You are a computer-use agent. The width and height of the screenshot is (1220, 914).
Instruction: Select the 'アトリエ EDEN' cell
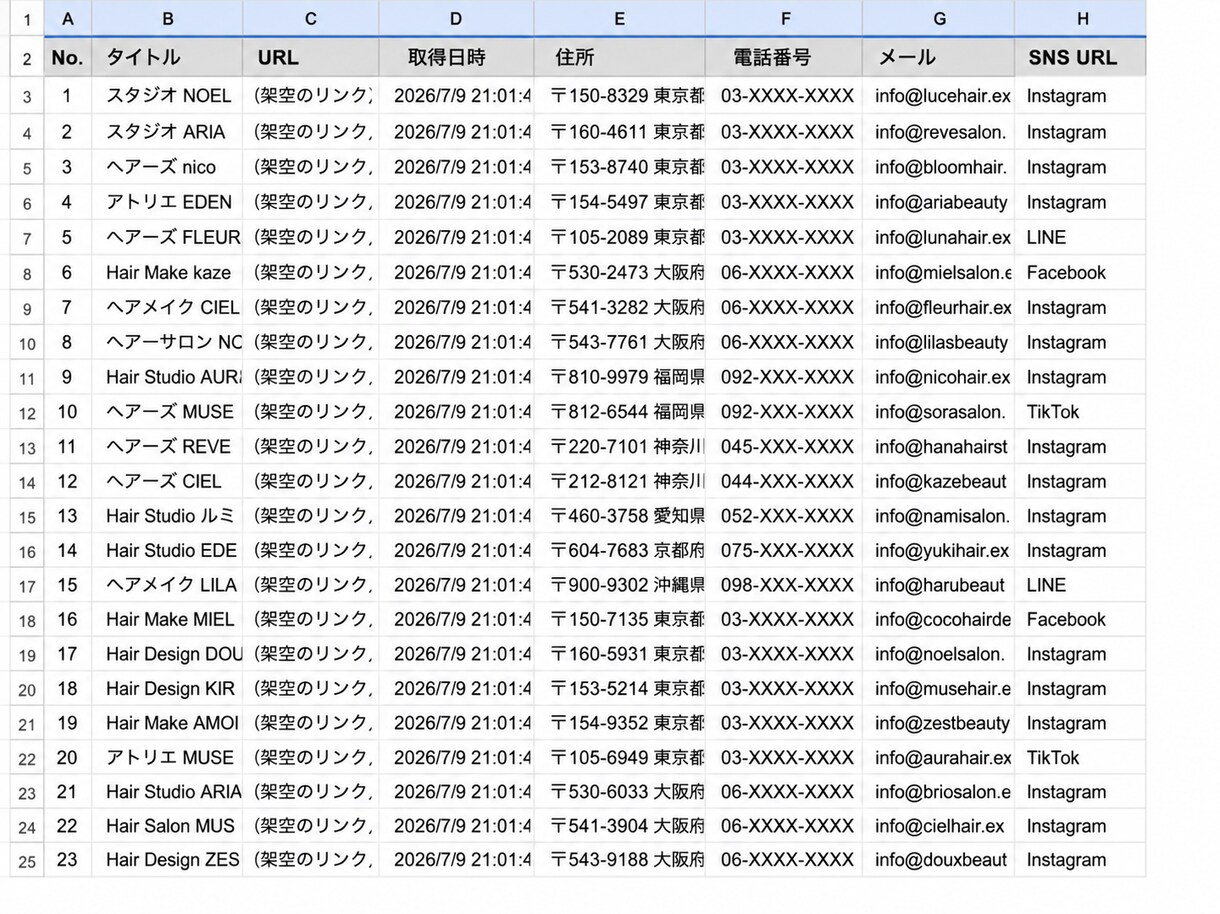(x=167, y=202)
